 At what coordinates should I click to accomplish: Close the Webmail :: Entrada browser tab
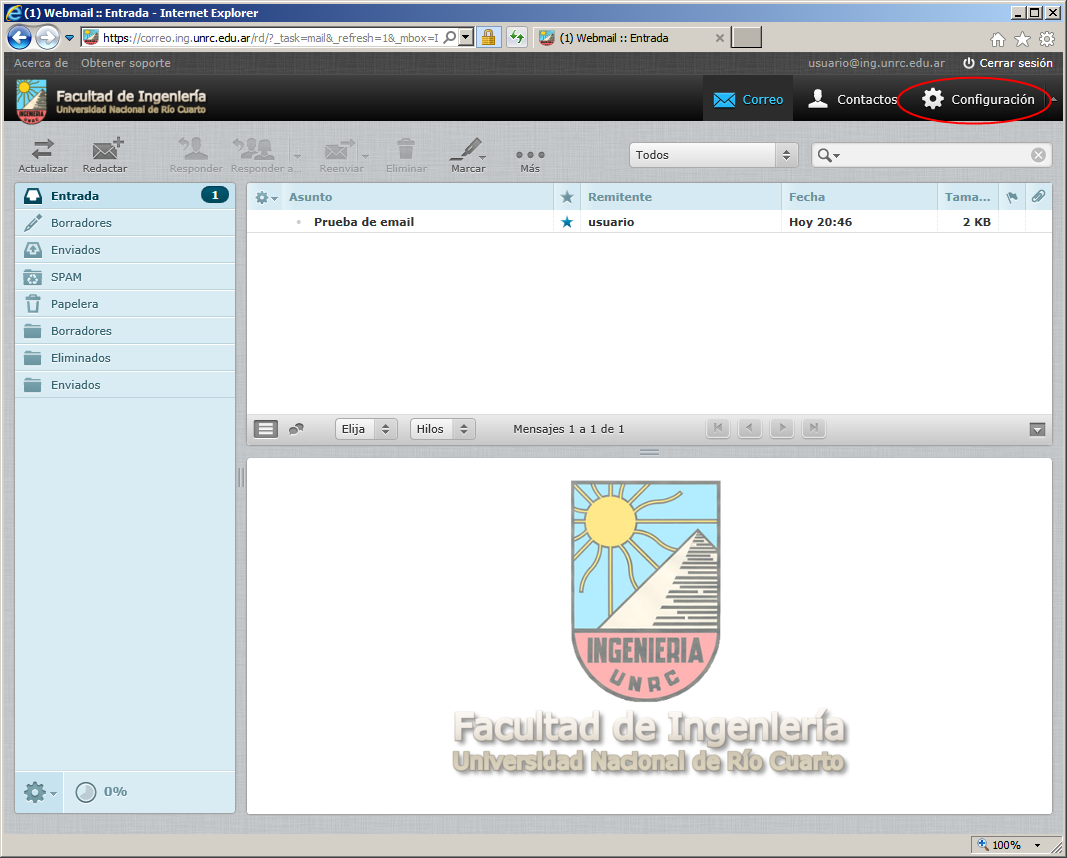719,38
